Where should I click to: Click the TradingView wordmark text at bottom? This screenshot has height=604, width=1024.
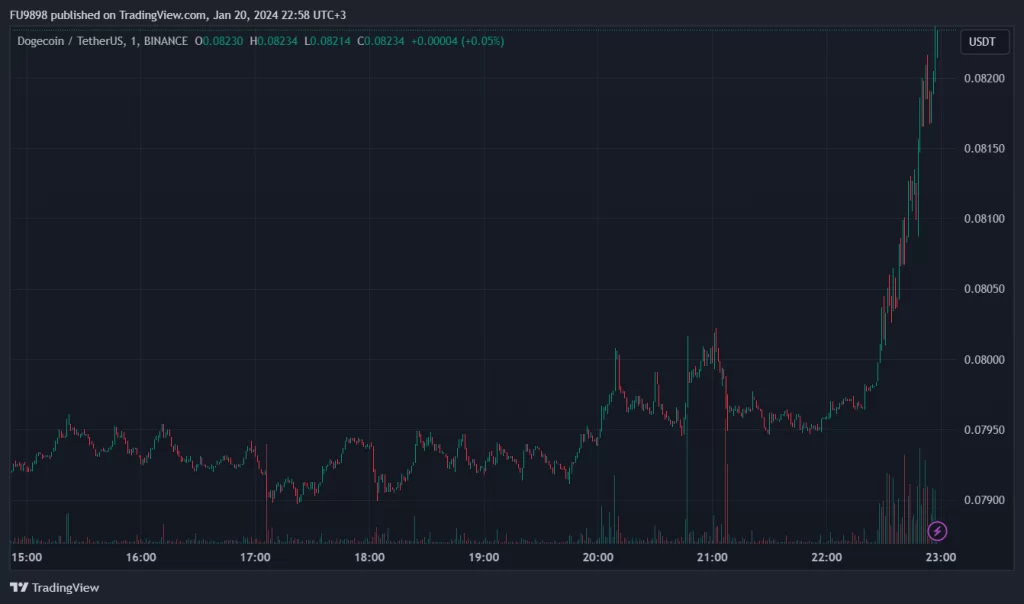pyautogui.click(x=66, y=587)
